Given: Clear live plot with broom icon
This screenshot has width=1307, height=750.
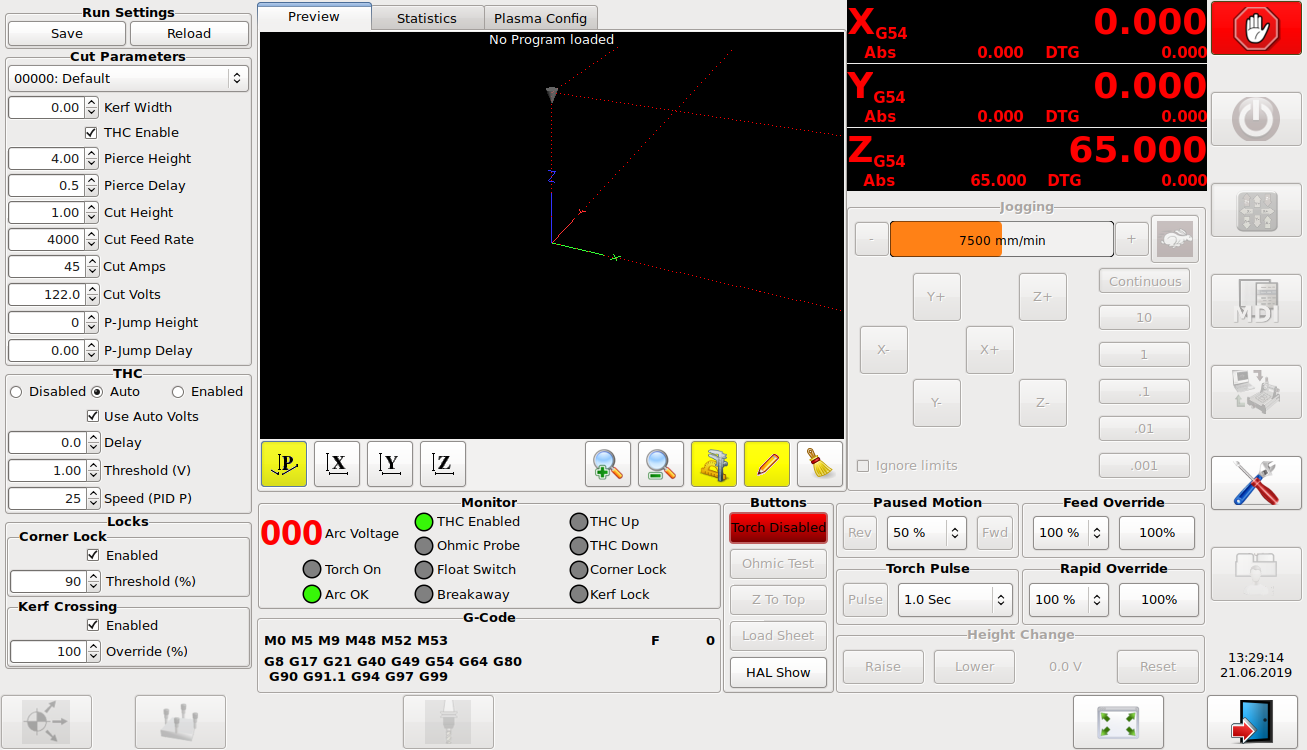Looking at the screenshot, I should coord(820,464).
